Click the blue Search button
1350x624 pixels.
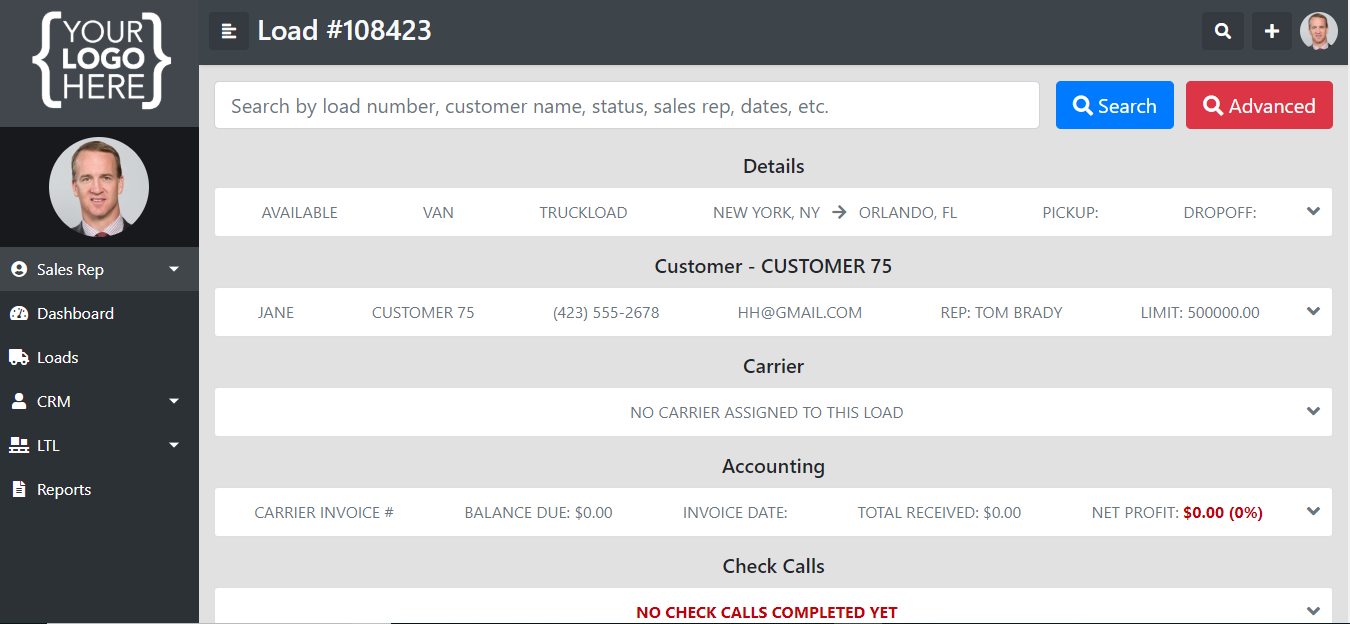(x=1114, y=105)
